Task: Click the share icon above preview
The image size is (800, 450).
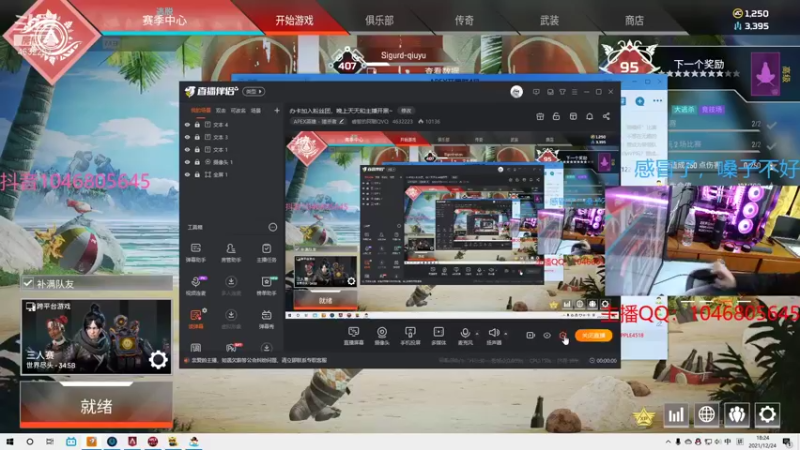Action: click(606, 116)
